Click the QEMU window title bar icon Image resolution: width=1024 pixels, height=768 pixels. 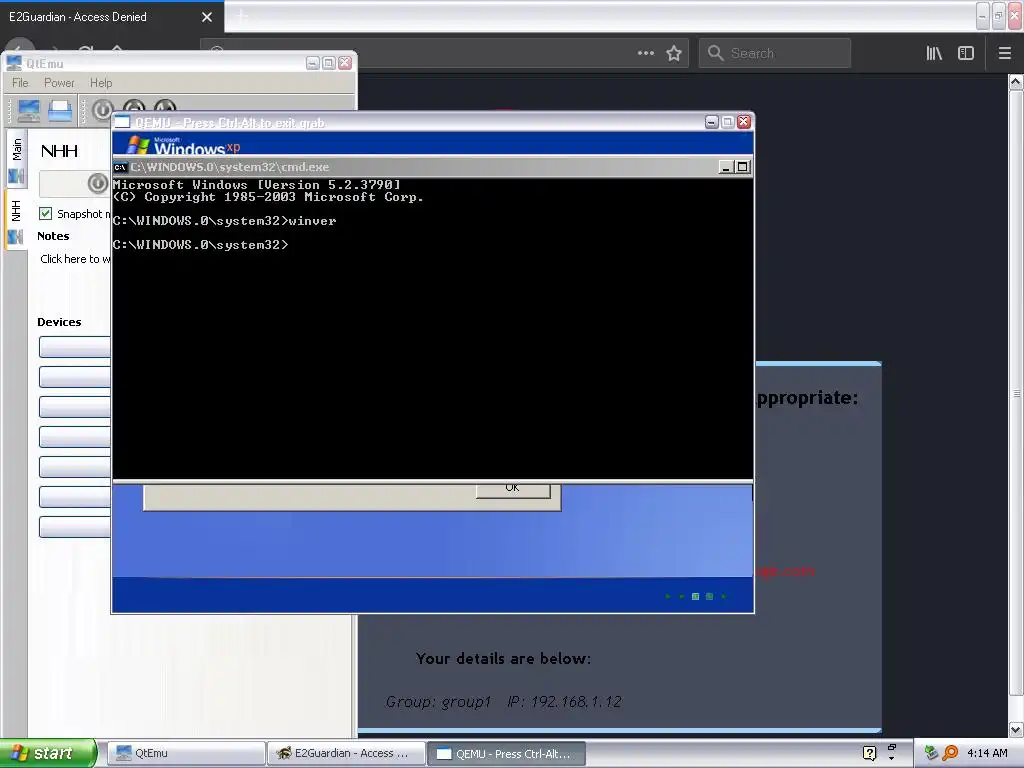(122, 122)
